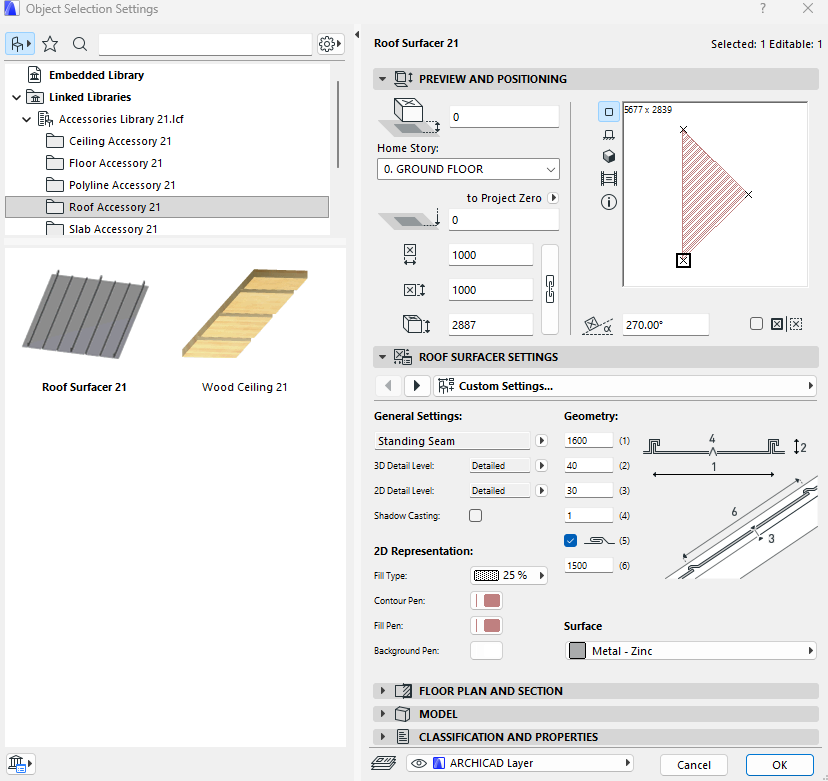Screen dimensions: 828x781
Task: Collapse Accessories Library 21.lcf node
Action: click(x=26, y=119)
